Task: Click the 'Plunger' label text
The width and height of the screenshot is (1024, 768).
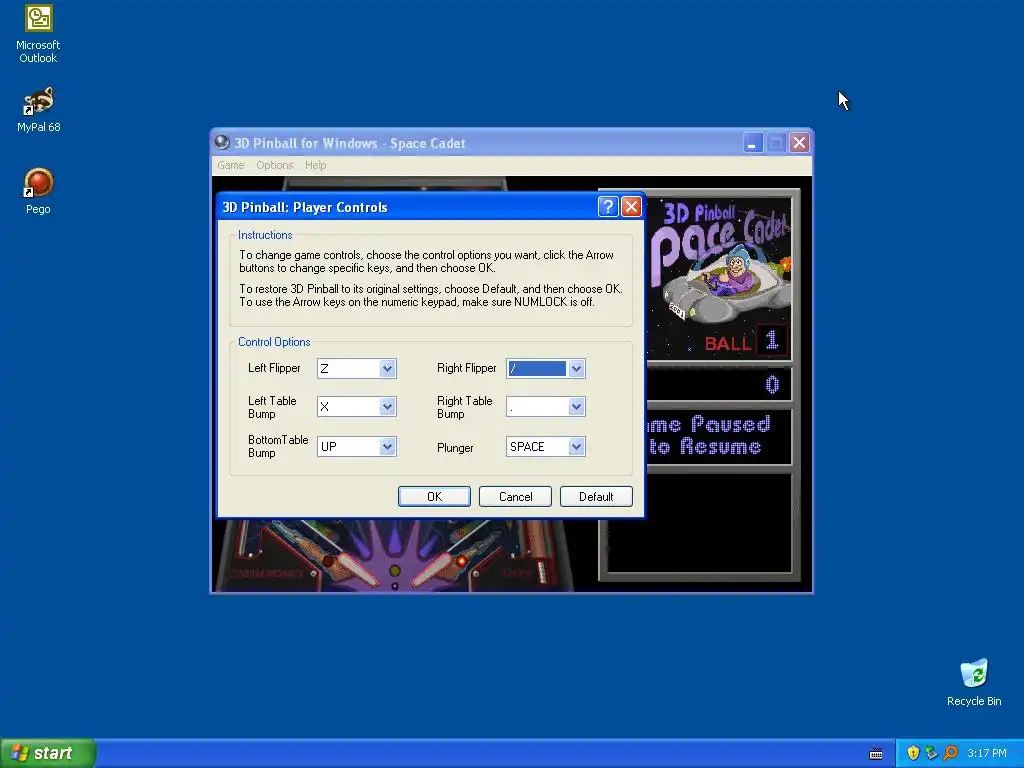Action: (x=455, y=448)
